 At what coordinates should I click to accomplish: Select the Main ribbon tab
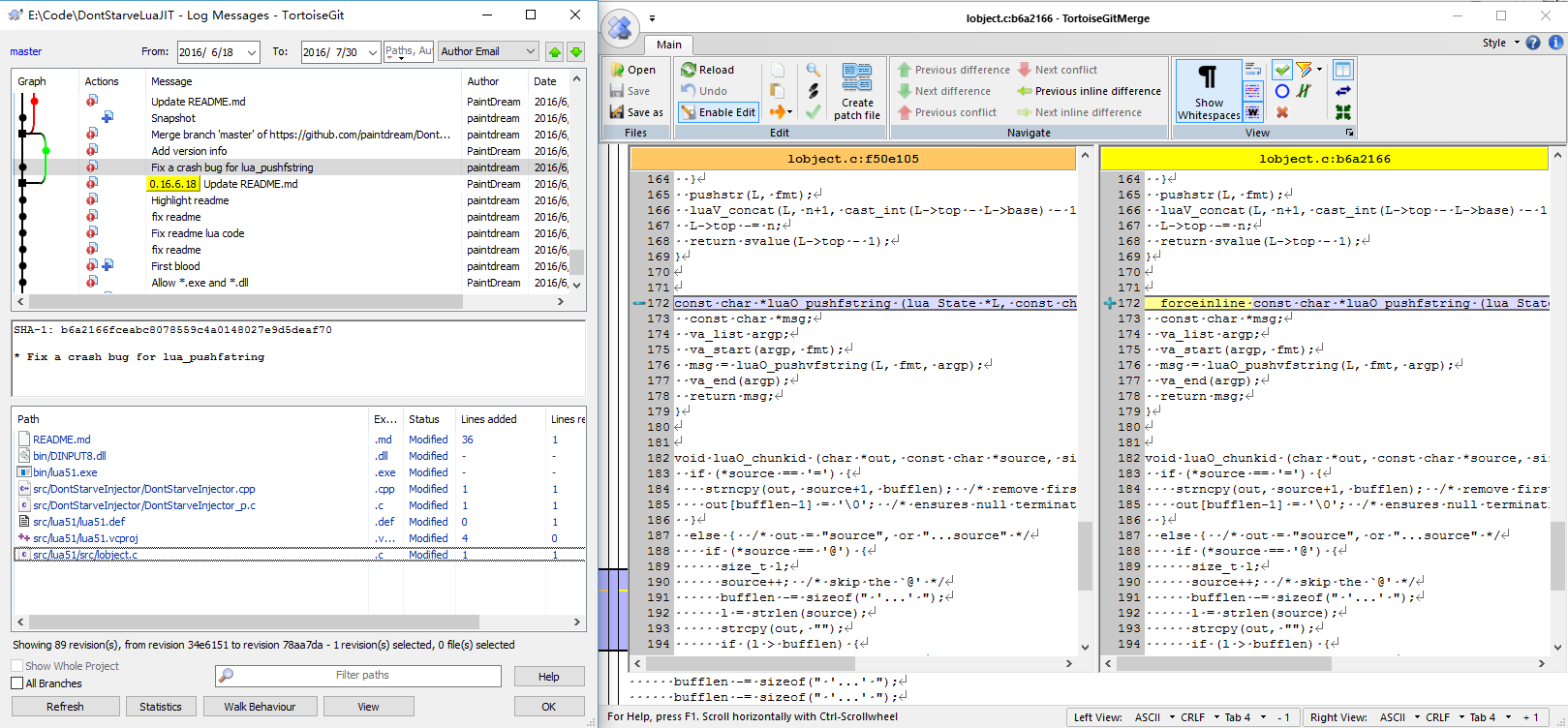(668, 45)
